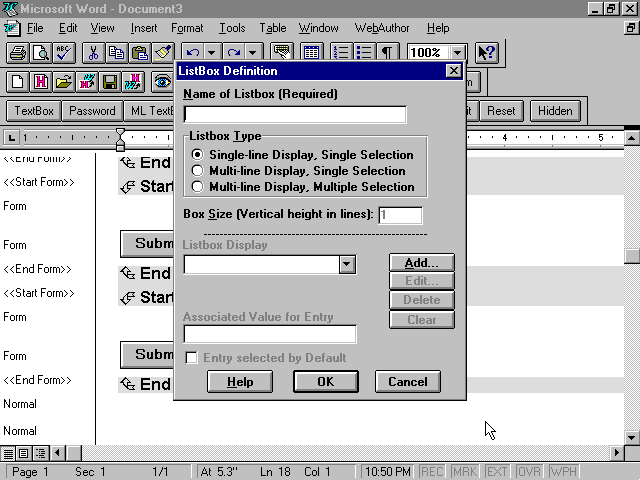Toggle Show/Hide paragraph marks icon

point(386,53)
